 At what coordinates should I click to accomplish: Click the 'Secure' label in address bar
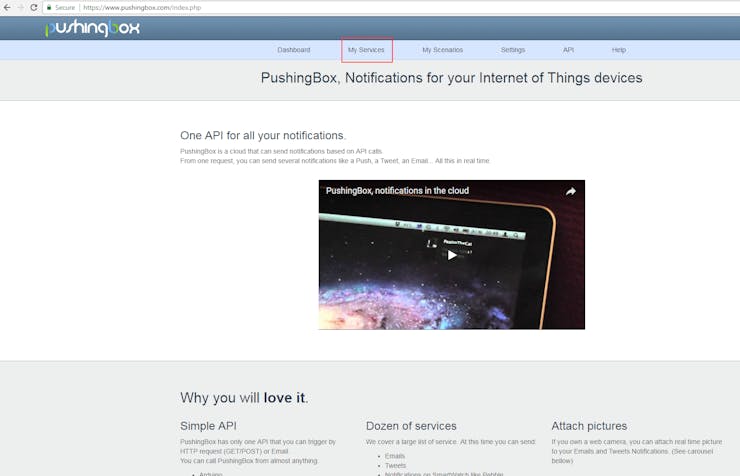tap(65, 8)
